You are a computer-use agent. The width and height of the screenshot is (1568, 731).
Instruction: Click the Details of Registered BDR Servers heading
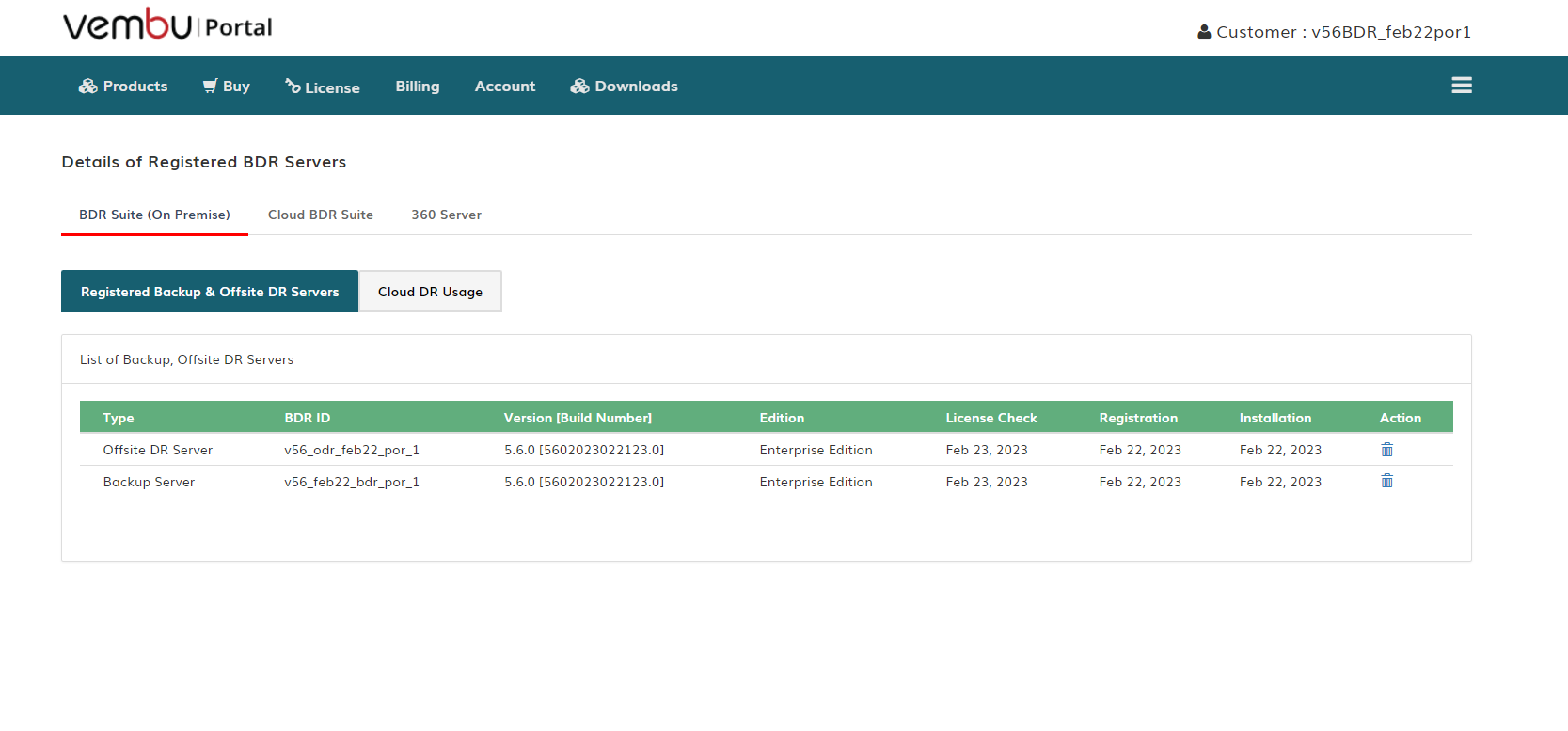tap(204, 162)
